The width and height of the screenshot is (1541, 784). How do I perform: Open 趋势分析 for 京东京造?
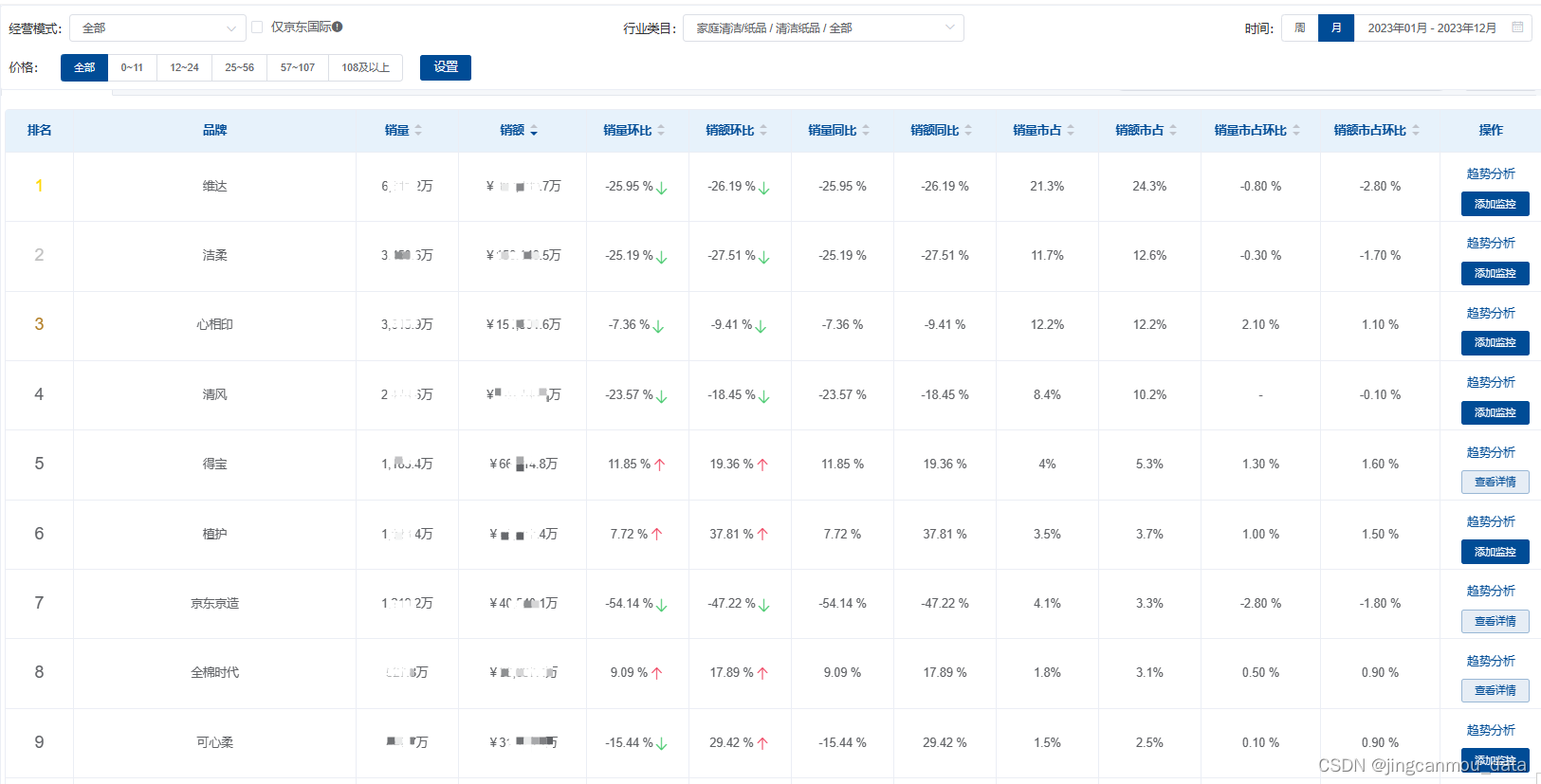tap(1491, 591)
